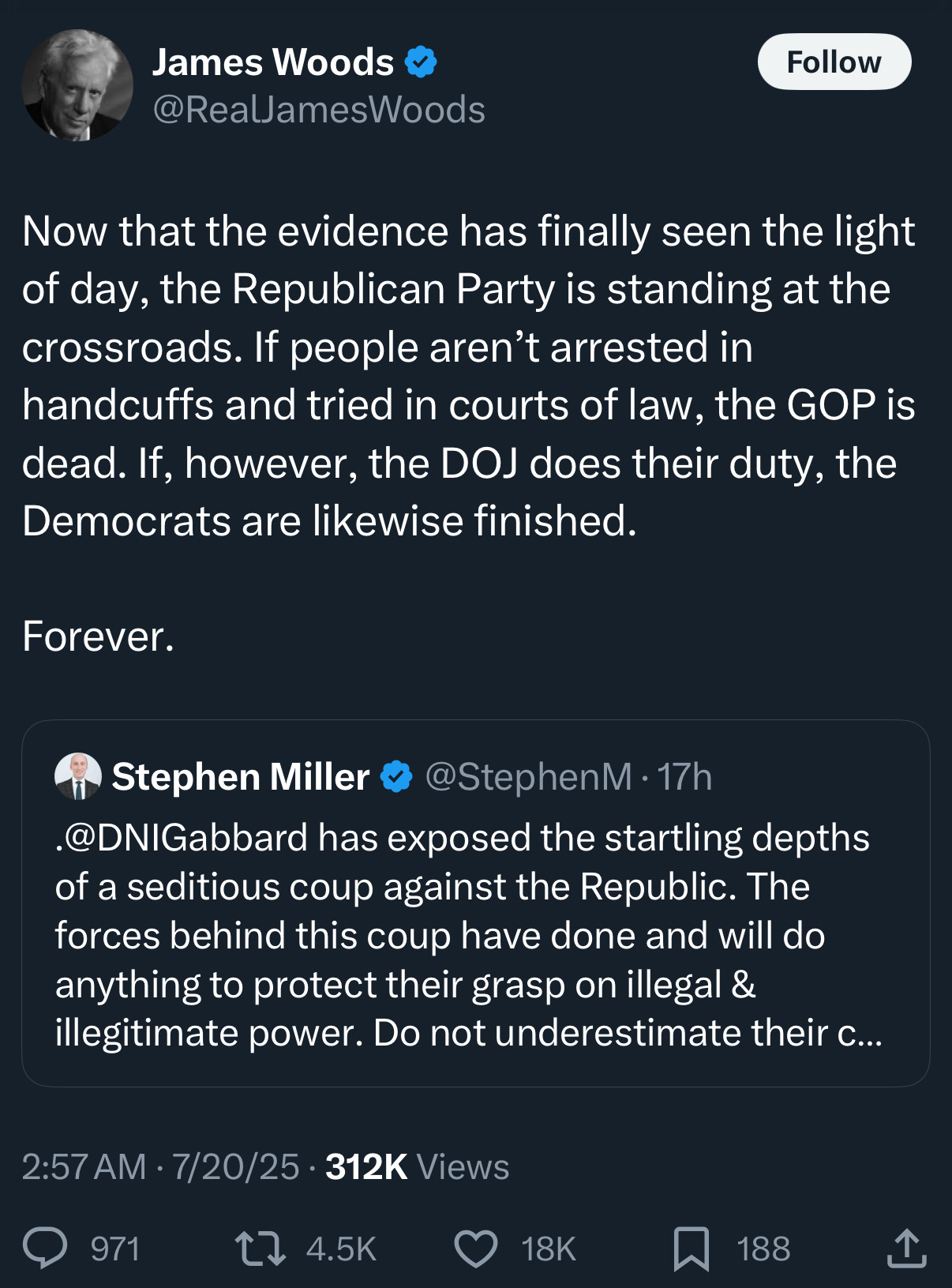Open Stephen Miller's small avatar
952x1288 pixels.
point(78,776)
